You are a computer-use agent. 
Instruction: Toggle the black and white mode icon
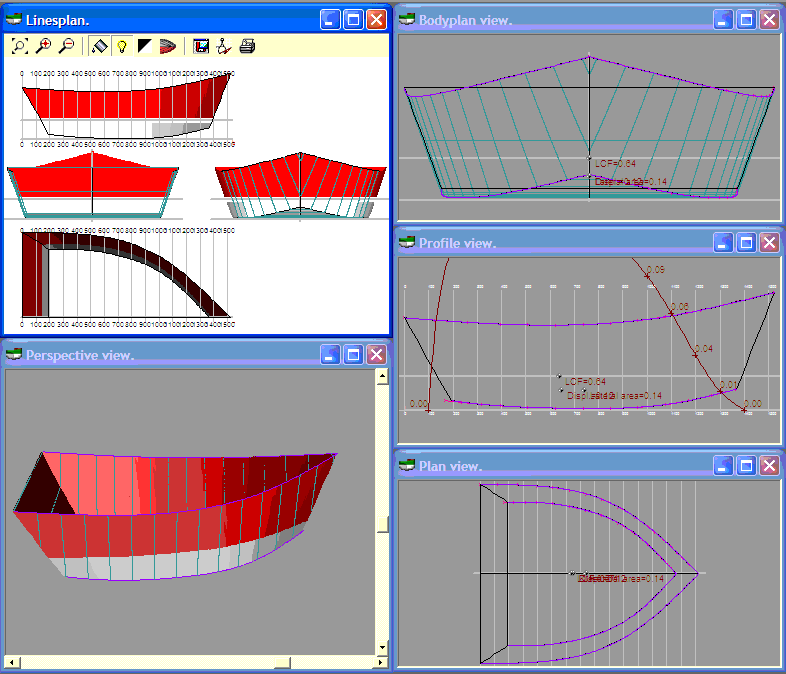(145, 46)
